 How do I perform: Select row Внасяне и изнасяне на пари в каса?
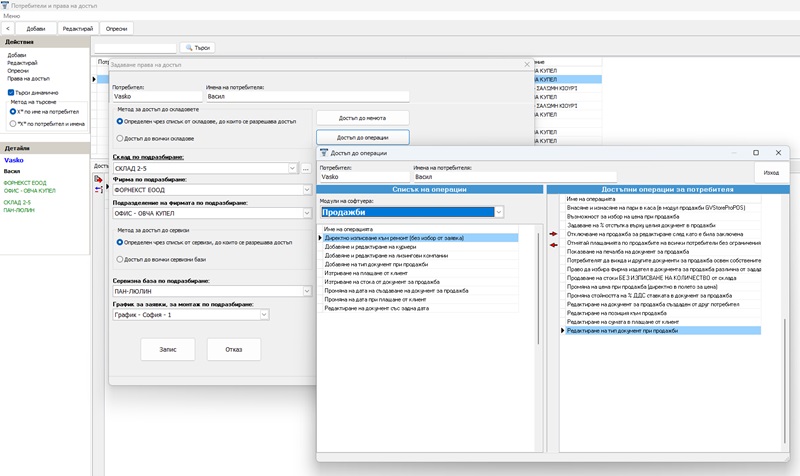coord(661,208)
